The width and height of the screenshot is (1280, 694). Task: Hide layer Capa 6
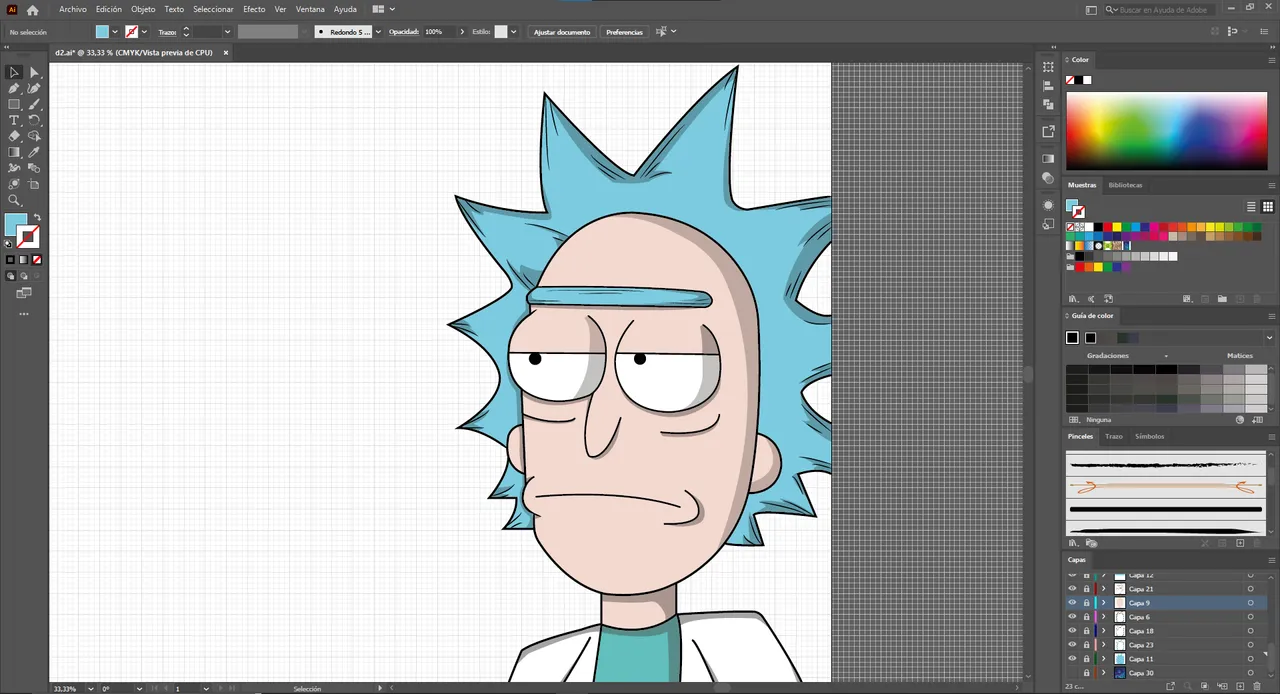tap(1072, 617)
